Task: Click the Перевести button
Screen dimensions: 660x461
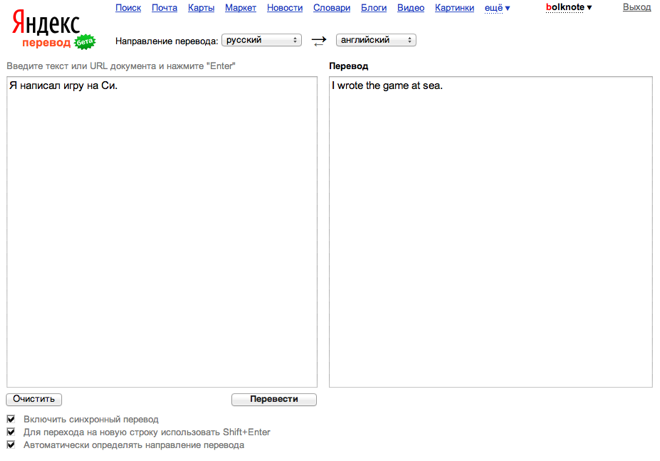Action: point(274,399)
